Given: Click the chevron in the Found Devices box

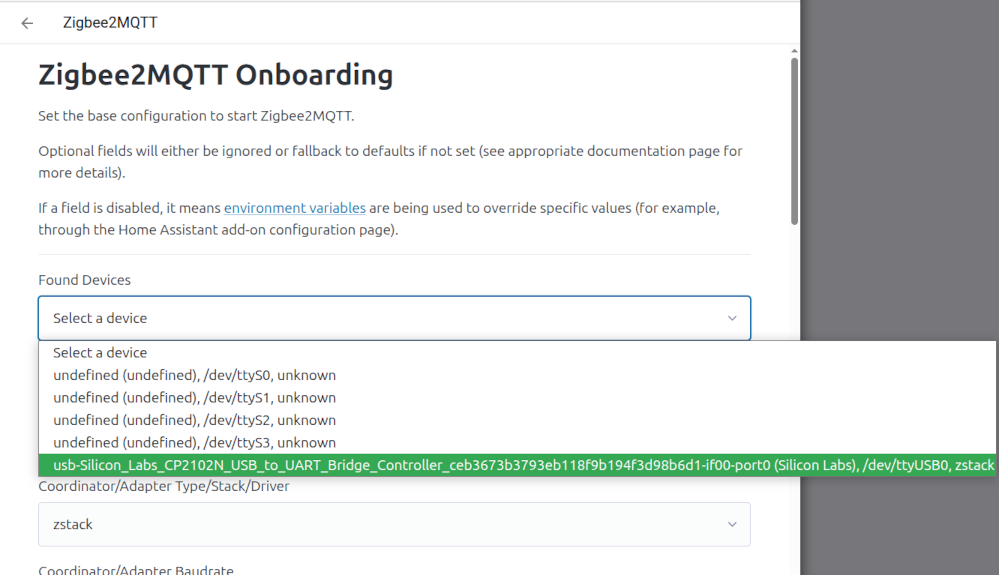Looking at the screenshot, I should tap(732, 318).
